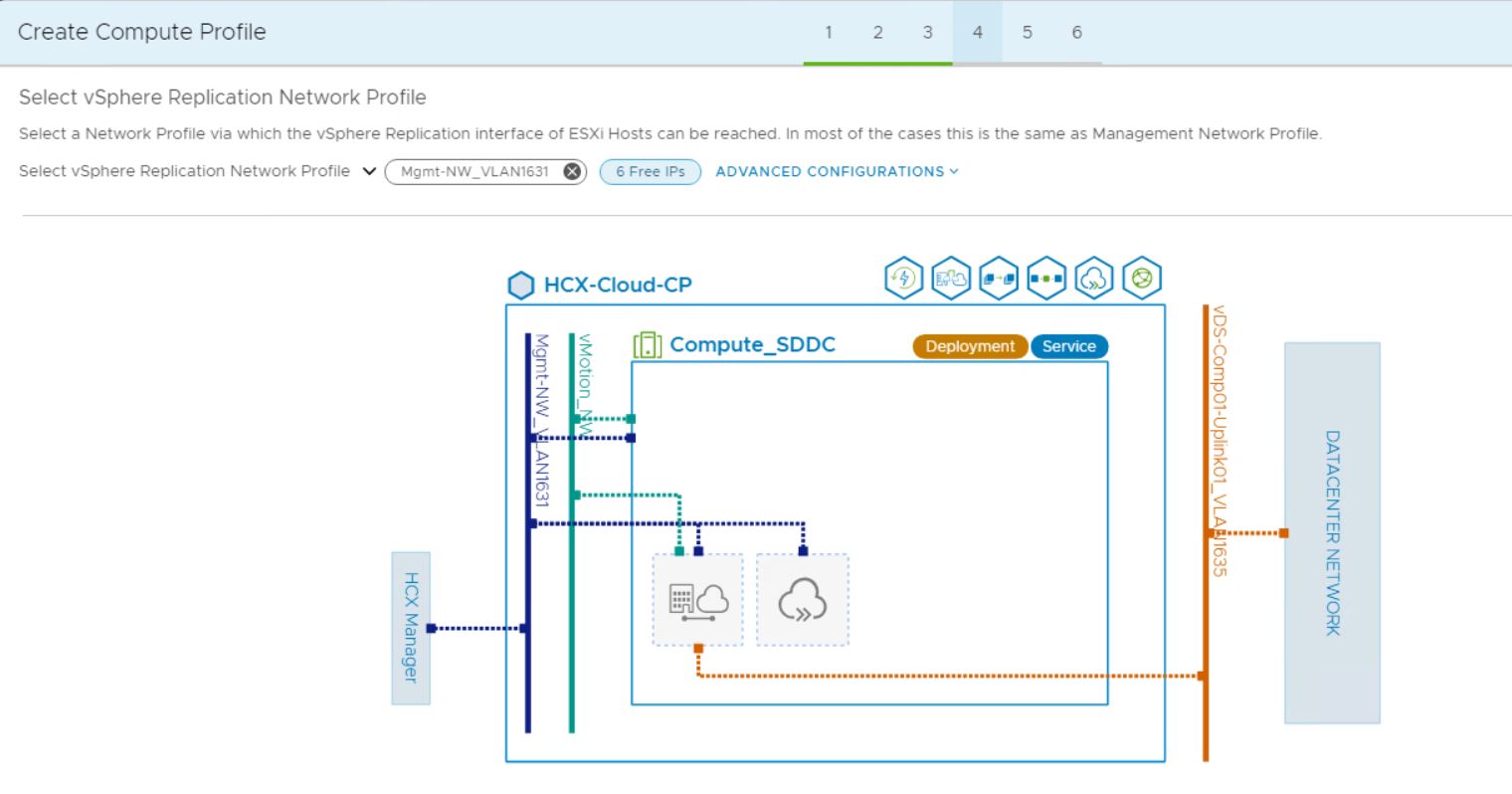Click the hybrid interconnect buildings-and-cloud hexagon icon

951,280
